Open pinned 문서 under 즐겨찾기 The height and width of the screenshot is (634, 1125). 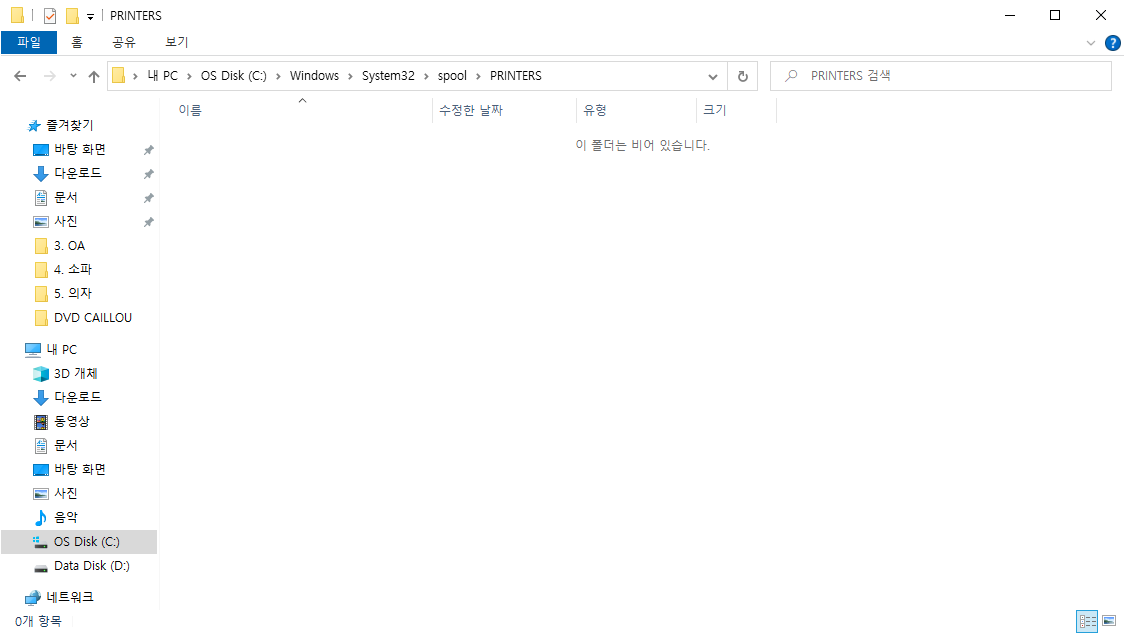click(x=65, y=197)
